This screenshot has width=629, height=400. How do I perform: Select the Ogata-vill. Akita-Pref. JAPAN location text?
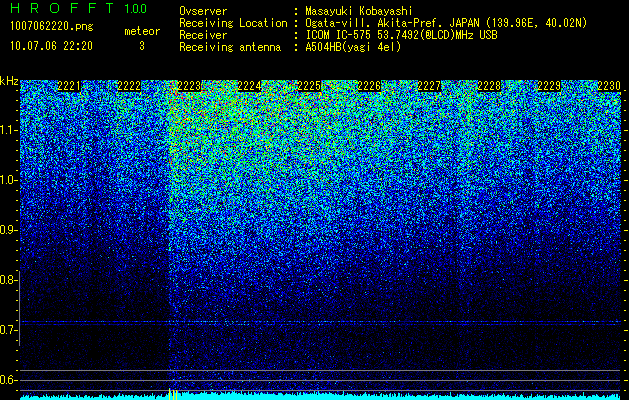click(446, 23)
